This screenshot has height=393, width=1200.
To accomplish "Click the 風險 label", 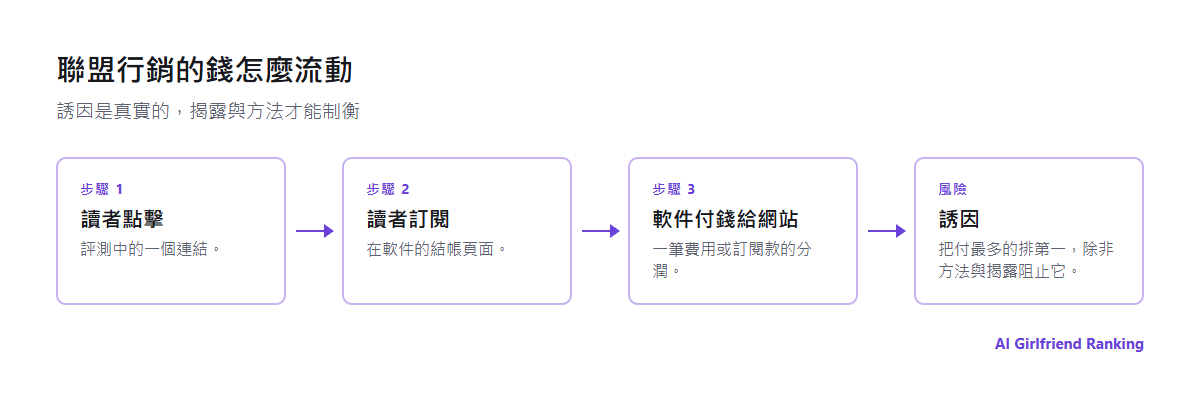I will coord(953,189).
